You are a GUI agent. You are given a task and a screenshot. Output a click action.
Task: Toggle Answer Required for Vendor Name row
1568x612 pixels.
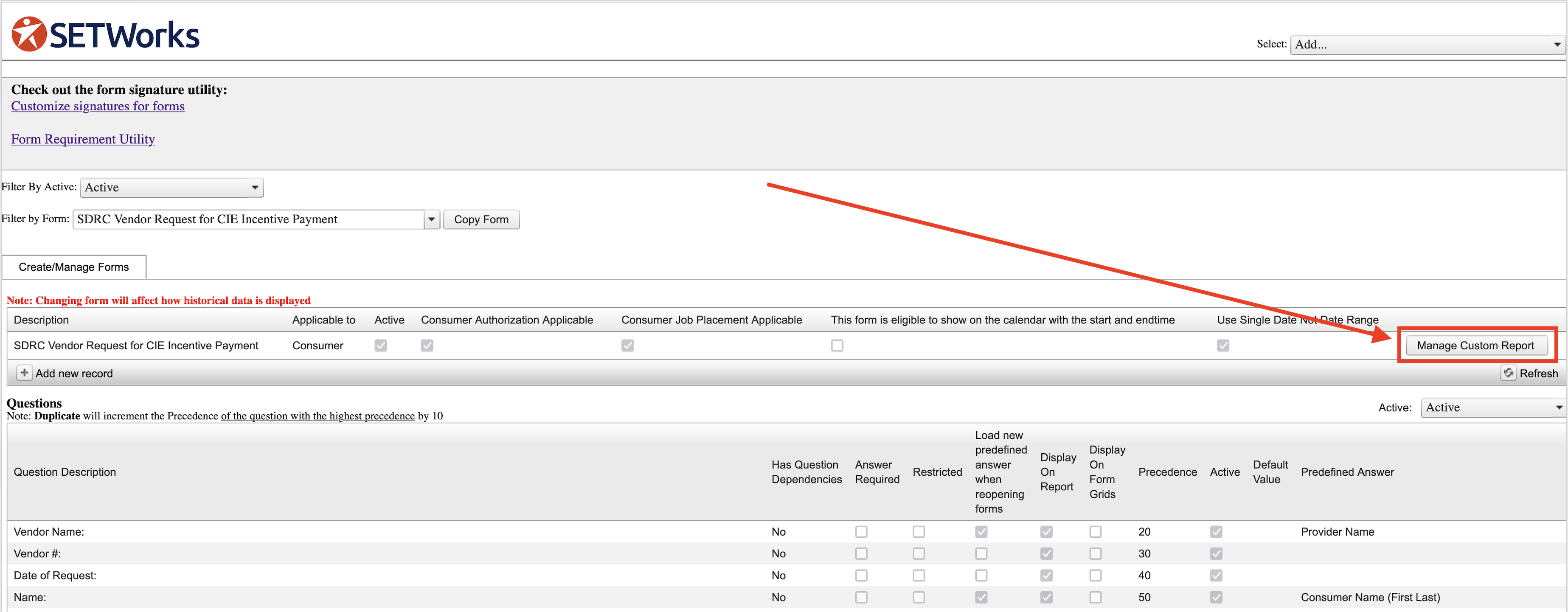tap(861, 532)
